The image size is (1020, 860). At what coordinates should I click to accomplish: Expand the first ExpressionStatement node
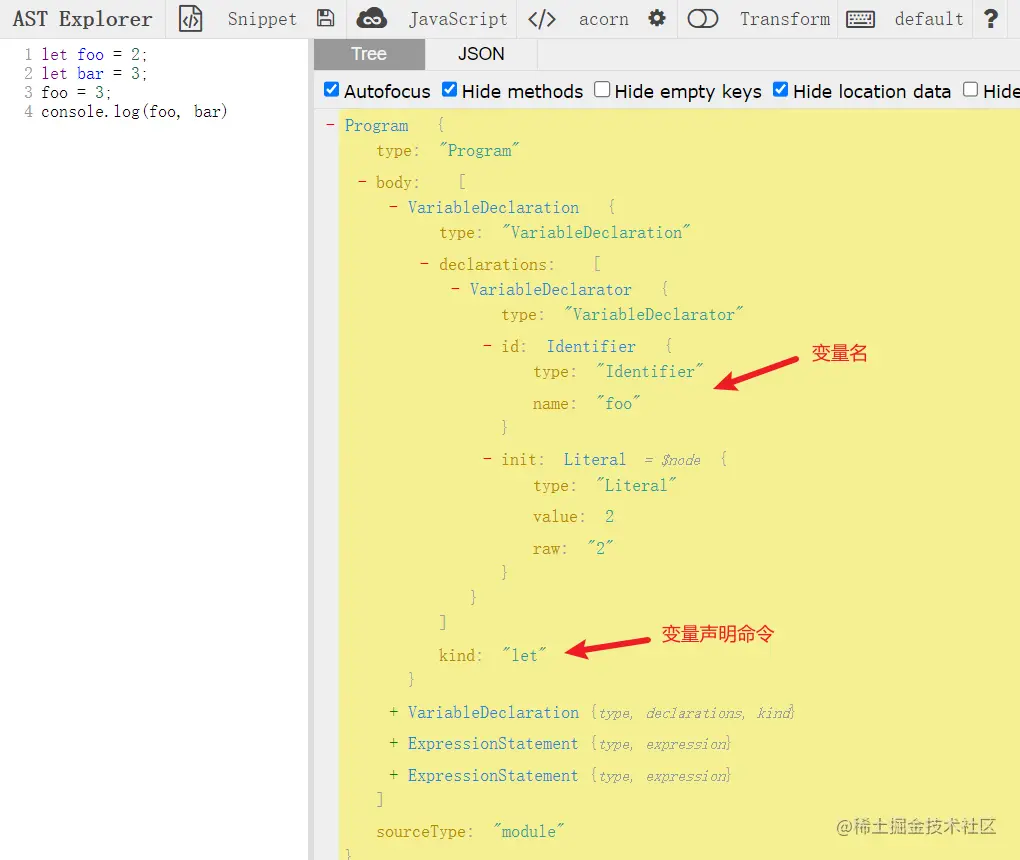[394, 743]
